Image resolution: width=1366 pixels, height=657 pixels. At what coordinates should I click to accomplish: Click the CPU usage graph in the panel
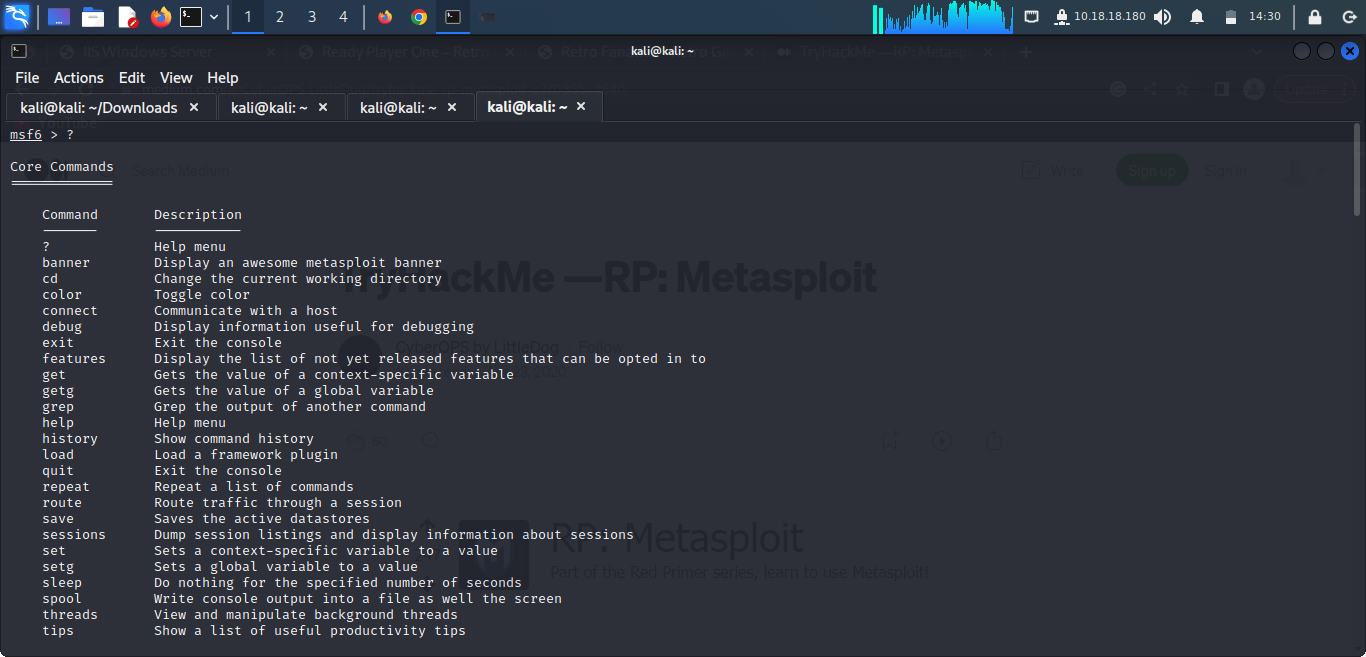coord(943,18)
